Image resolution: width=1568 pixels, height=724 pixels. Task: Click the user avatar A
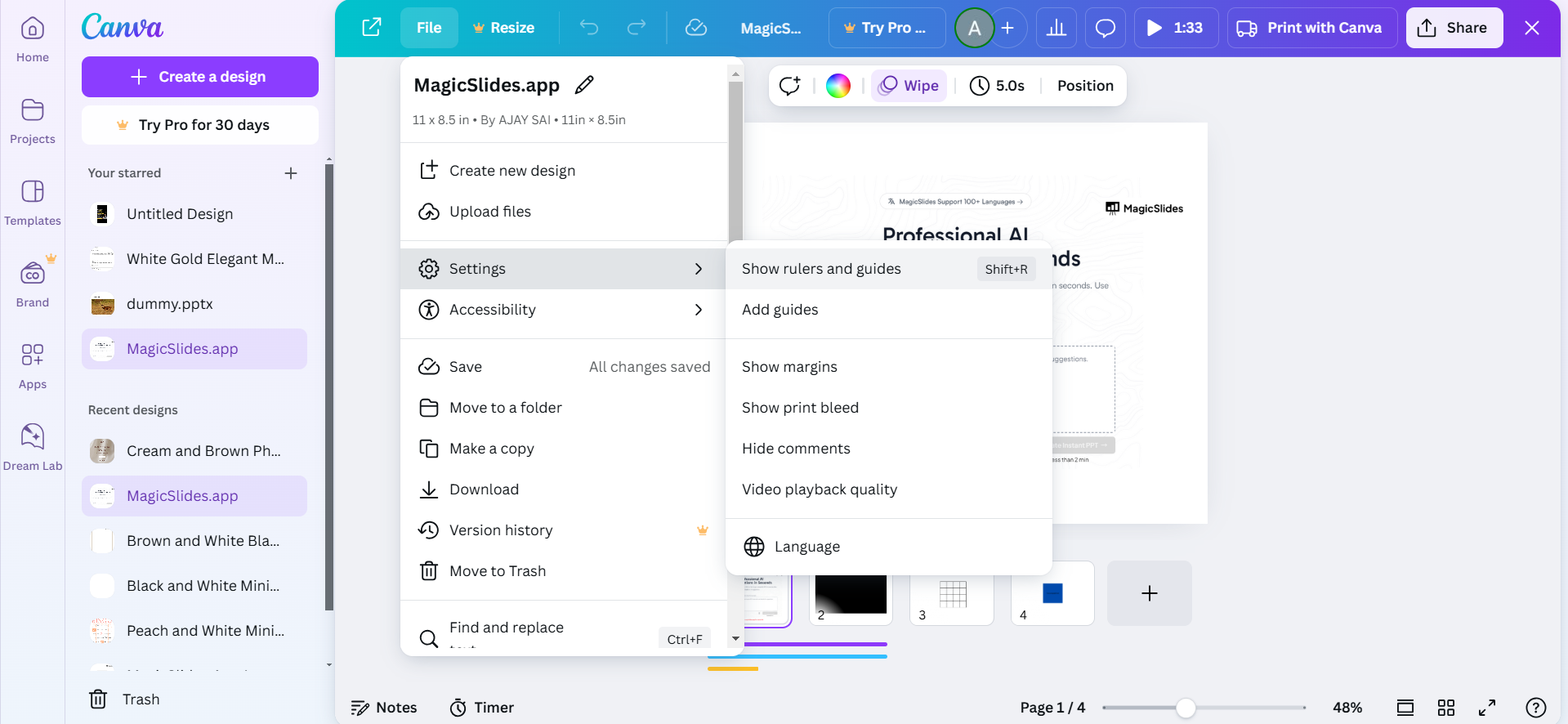point(975,28)
